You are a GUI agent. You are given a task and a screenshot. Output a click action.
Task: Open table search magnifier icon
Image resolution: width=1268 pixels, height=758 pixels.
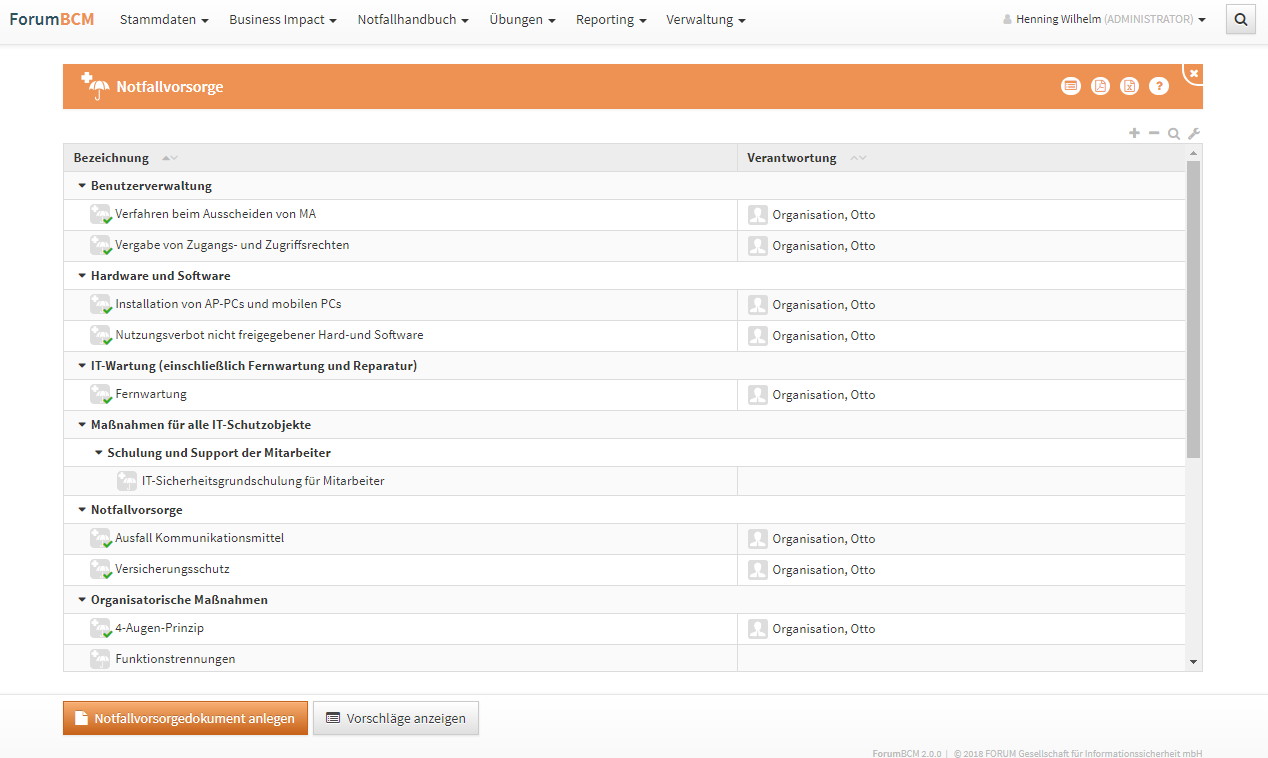(x=1174, y=134)
